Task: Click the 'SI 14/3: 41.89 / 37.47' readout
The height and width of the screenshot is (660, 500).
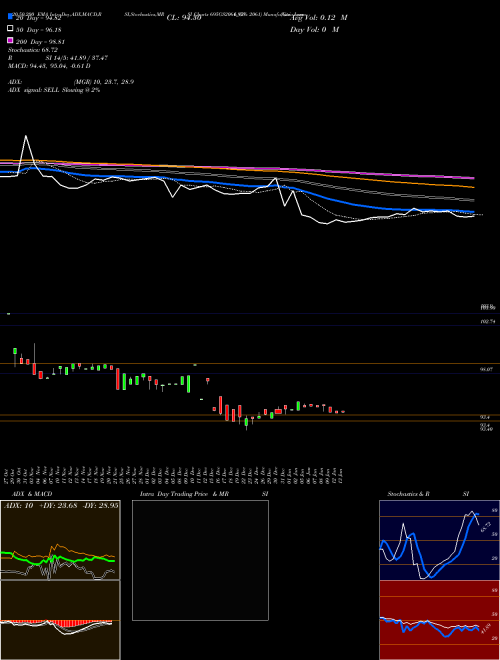Action: pyautogui.click(x=77, y=58)
